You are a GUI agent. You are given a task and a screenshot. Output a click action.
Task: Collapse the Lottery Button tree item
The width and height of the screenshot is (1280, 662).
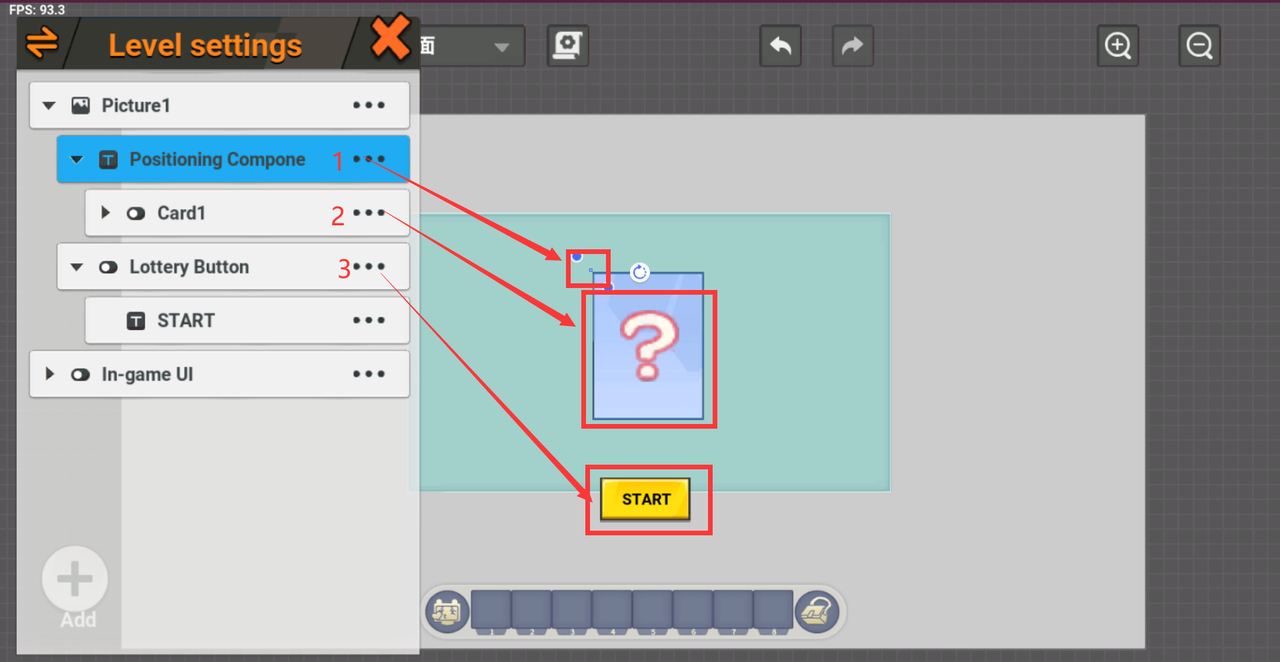tap(77, 267)
